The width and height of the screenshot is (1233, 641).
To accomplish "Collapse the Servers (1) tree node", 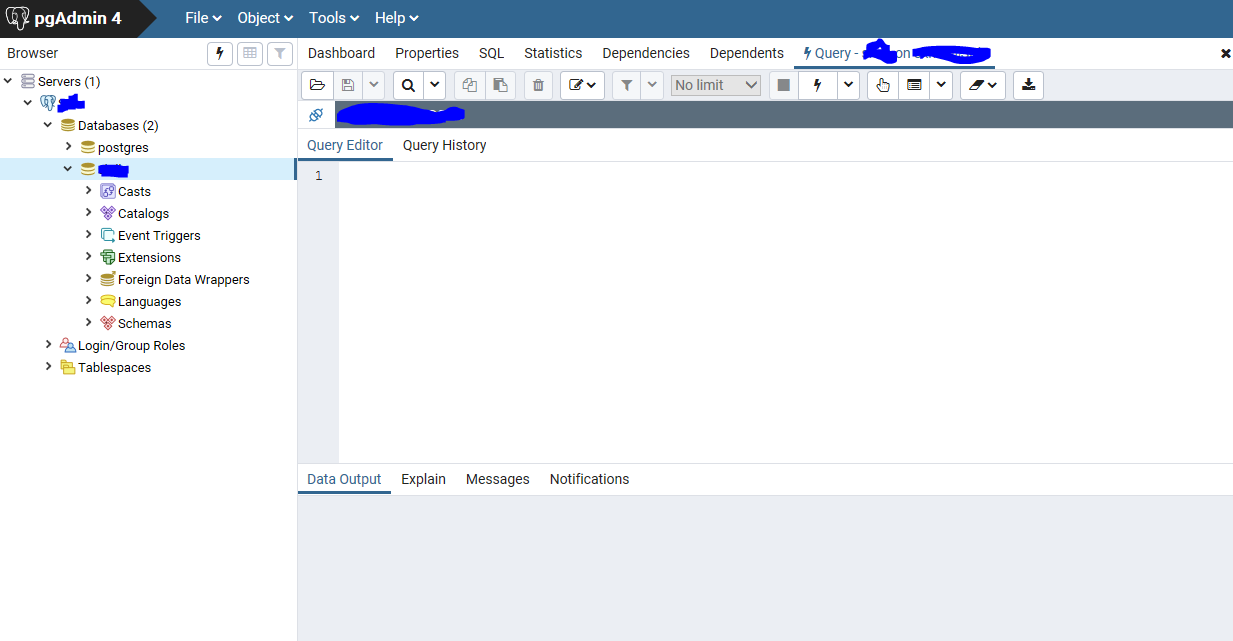I will (x=8, y=81).
